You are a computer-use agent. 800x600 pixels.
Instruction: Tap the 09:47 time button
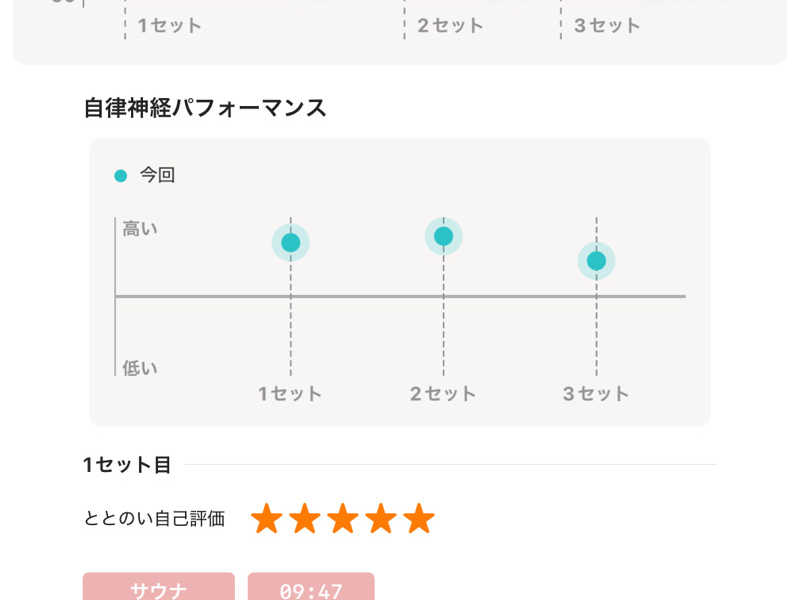tap(311, 589)
